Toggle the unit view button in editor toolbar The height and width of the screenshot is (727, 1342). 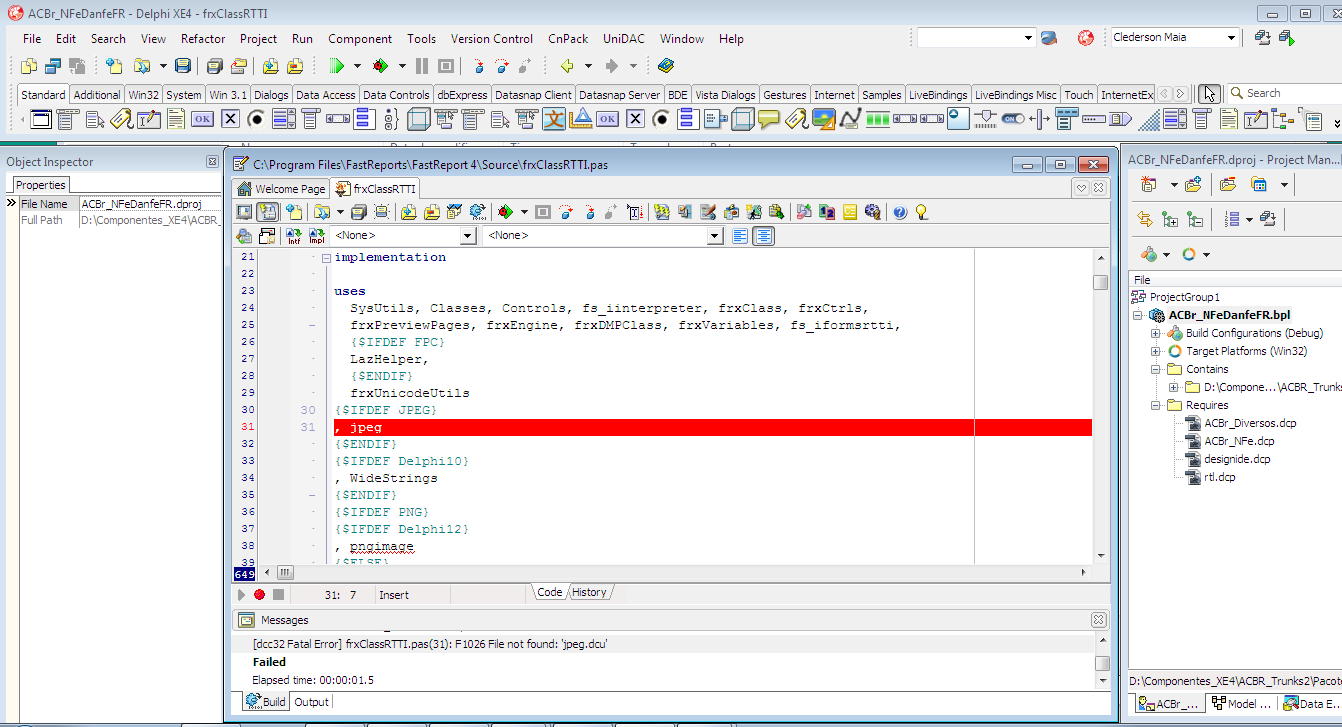(x=267, y=212)
